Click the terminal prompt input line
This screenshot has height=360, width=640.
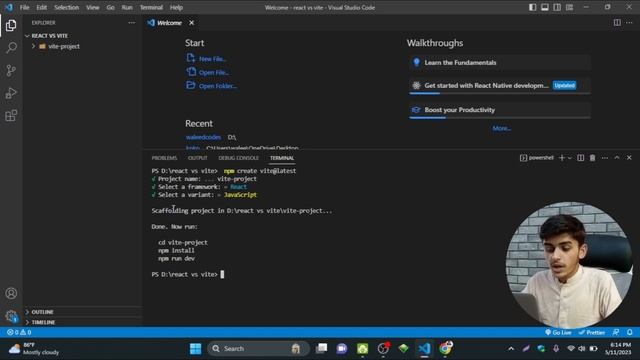tap(188, 274)
